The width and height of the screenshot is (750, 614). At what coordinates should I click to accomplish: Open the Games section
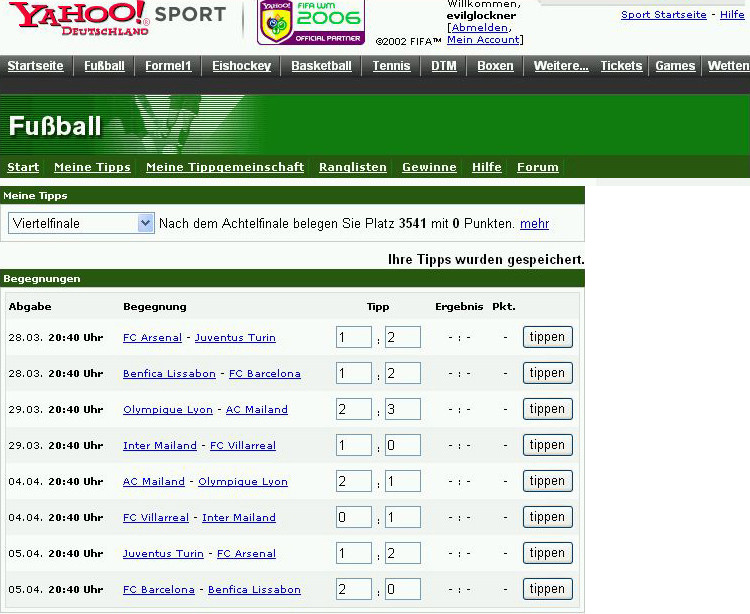[x=675, y=66]
